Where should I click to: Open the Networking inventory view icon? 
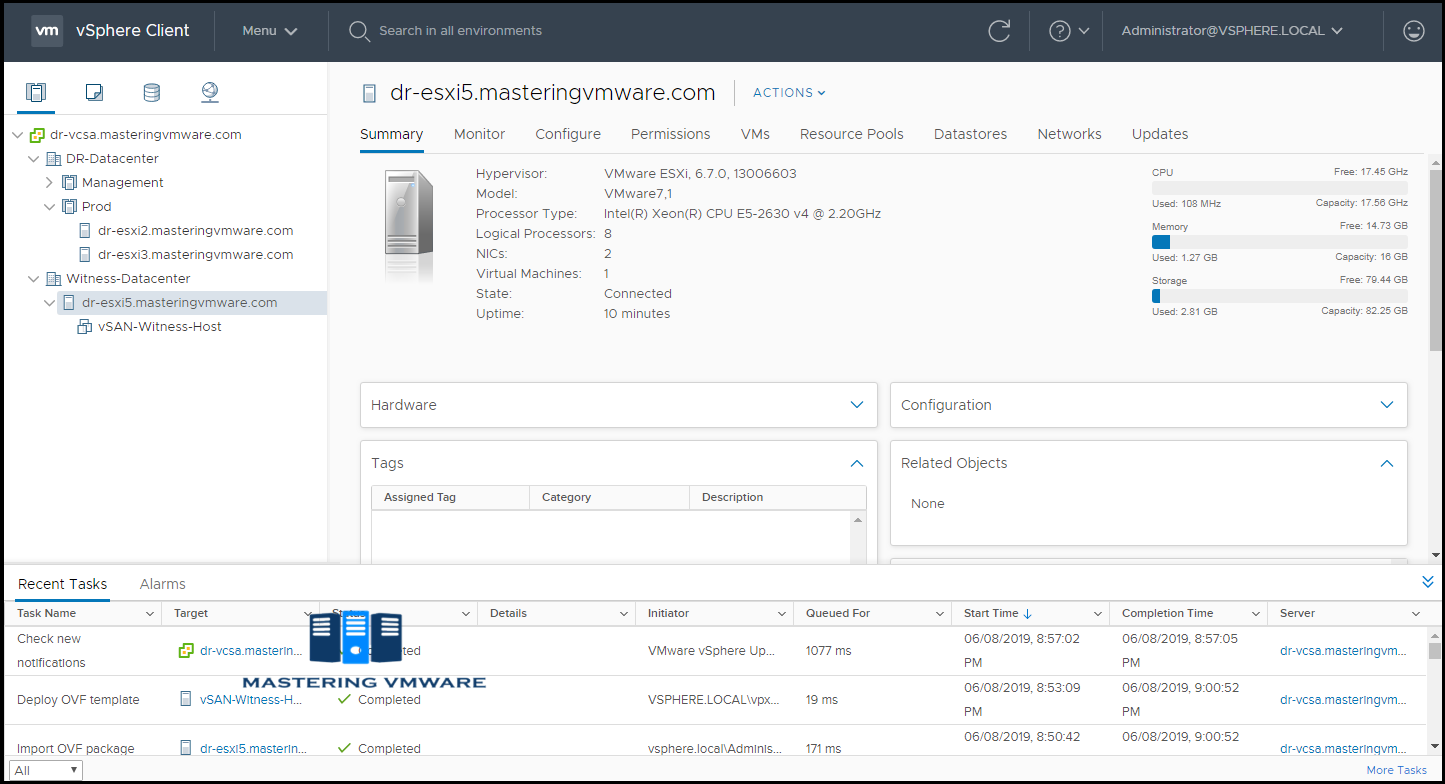(x=209, y=93)
